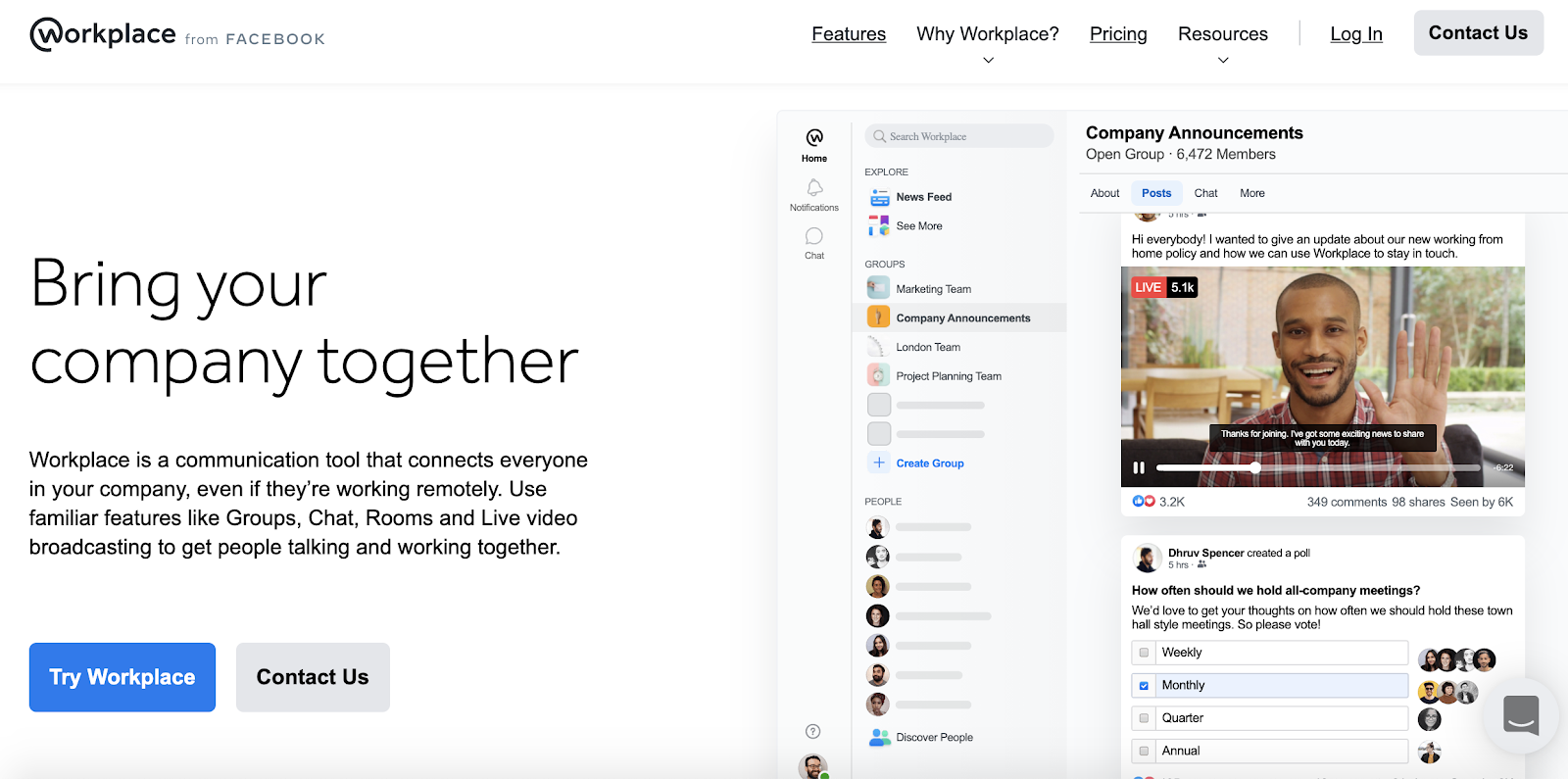Click the Project Planning Team group name
The image size is (1568, 779).
pyautogui.click(x=949, y=376)
